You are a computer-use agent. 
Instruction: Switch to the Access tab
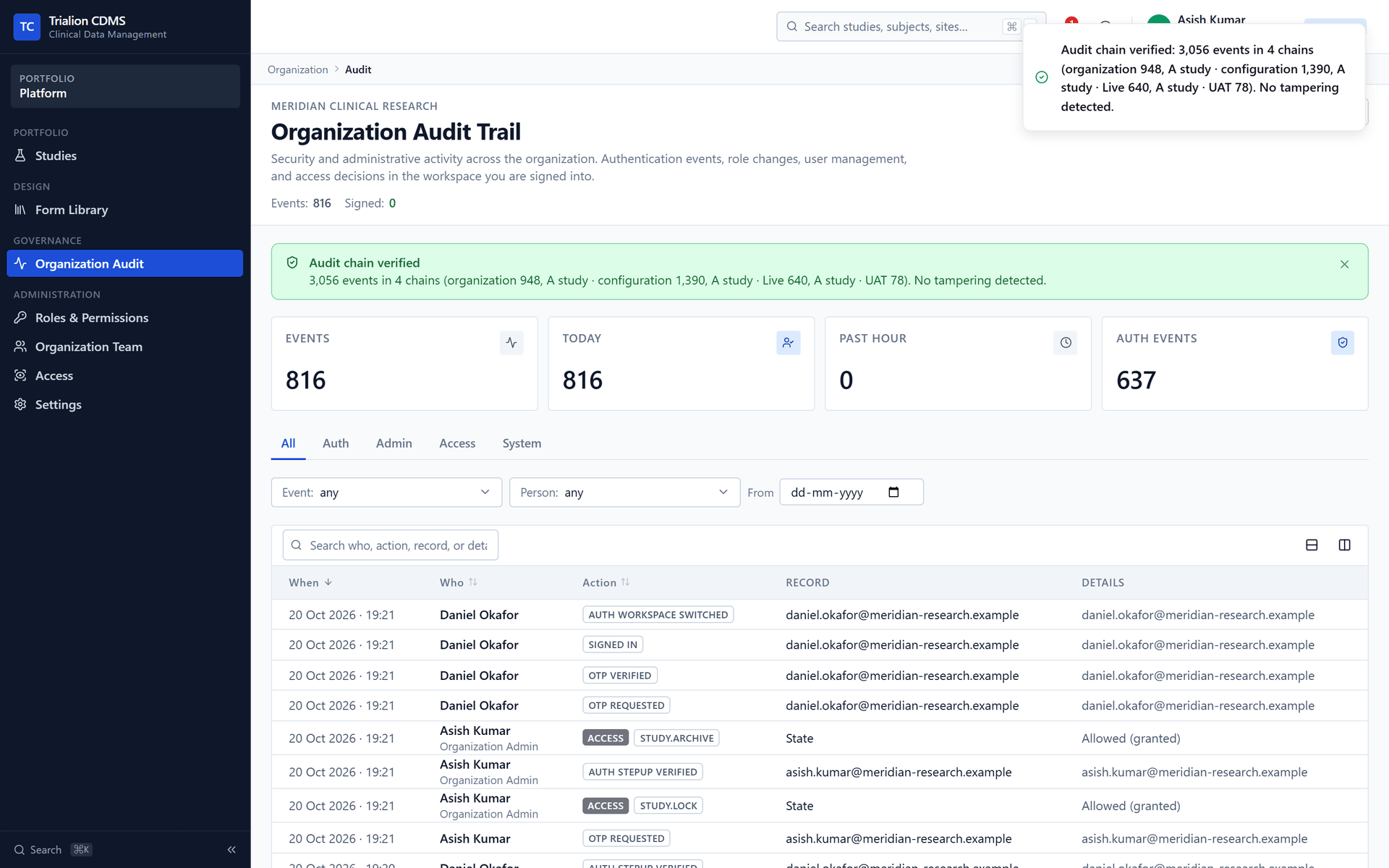tap(457, 443)
